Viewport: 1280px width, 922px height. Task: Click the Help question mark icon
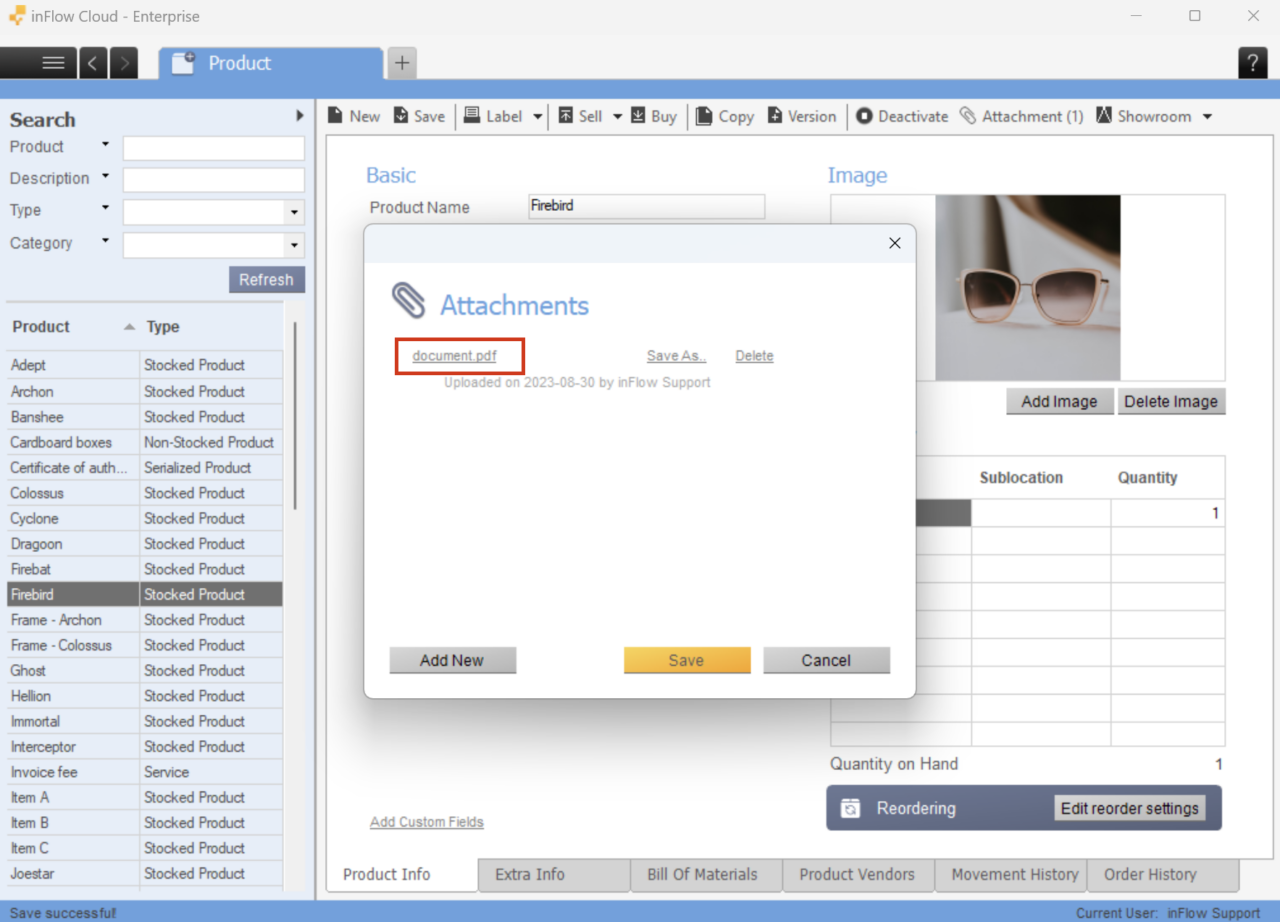tap(1252, 62)
